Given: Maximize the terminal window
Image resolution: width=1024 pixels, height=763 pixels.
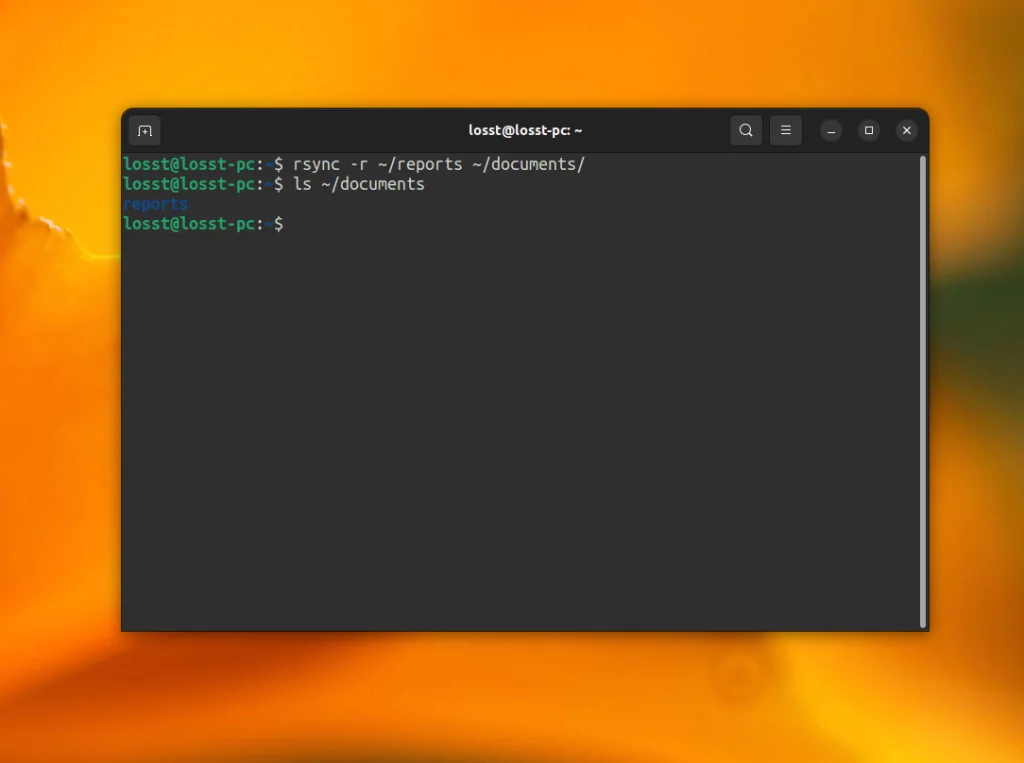Looking at the screenshot, I should pyautogui.click(x=869, y=131).
